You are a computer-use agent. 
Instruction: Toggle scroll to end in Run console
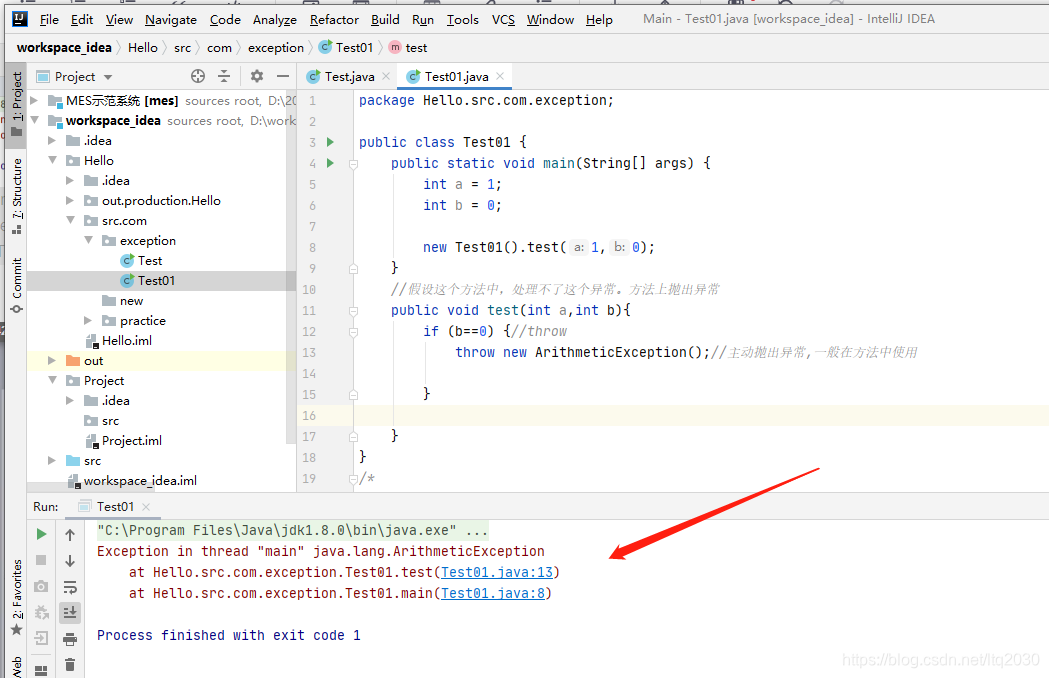point(70,612)
